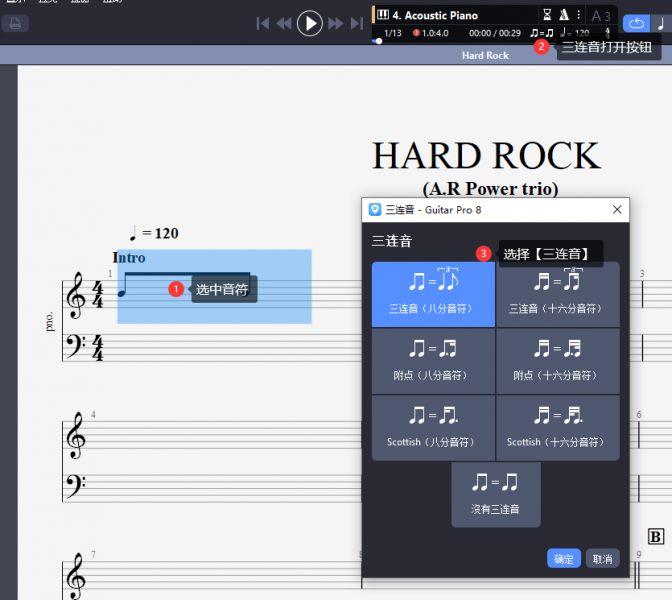Image resolution: width=672 pixels, height=600 pixels.
Task: Pick the Scottish（八分音符）option
Action: pos(433,427)
